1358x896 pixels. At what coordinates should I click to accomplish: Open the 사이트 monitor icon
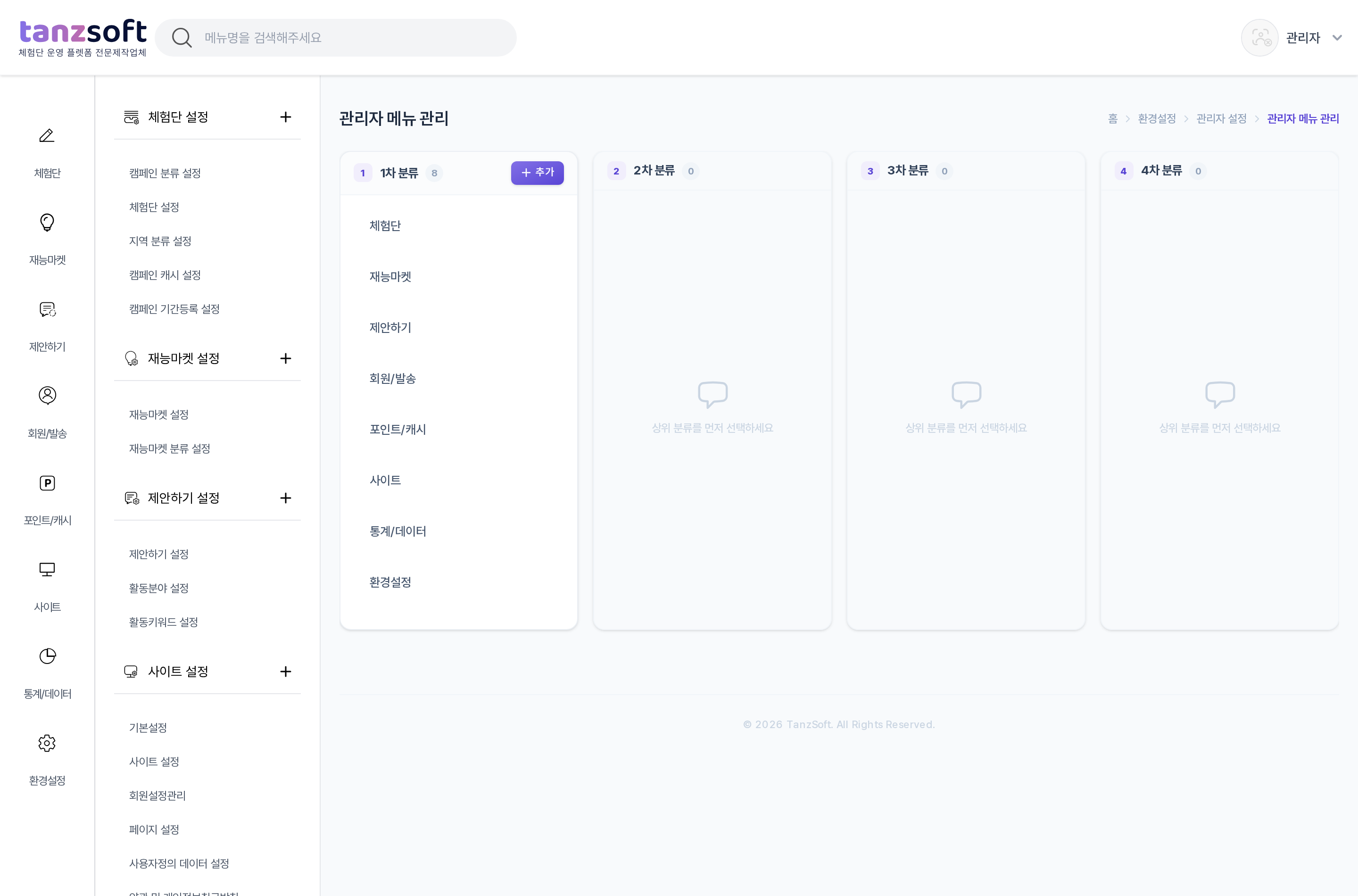point(47,570)
